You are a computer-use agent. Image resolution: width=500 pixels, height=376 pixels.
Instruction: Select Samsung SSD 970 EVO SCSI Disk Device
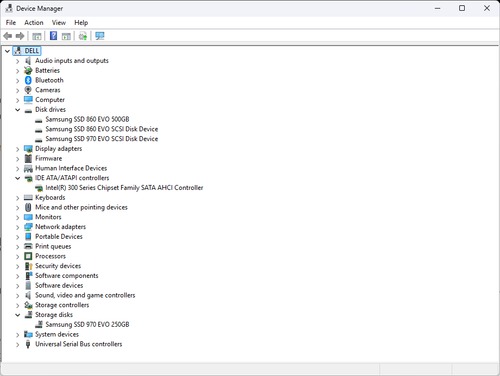(x=102, y=139)
